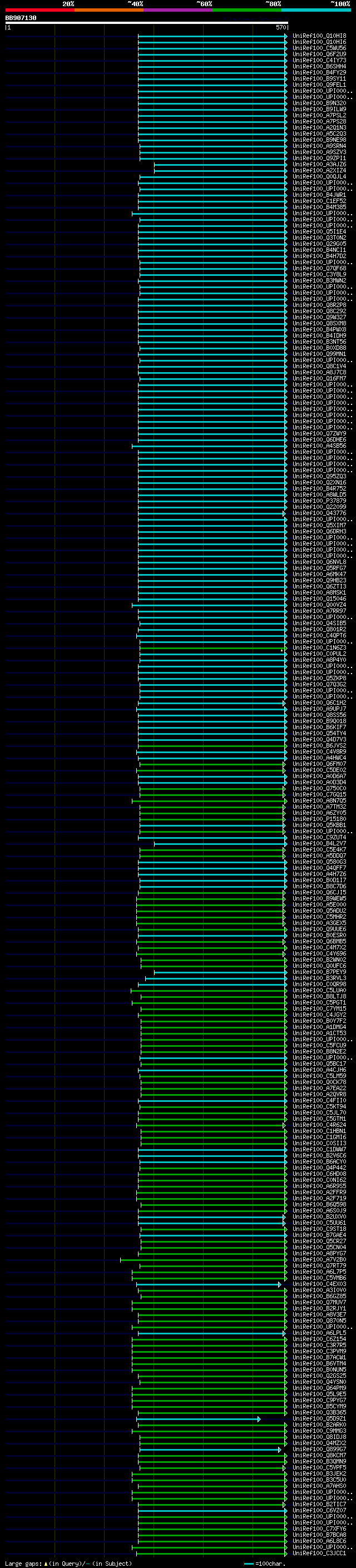Select the UniRef100_C4V8R9 label
This screenshot has width=356, height=1568.
point(319,752)
